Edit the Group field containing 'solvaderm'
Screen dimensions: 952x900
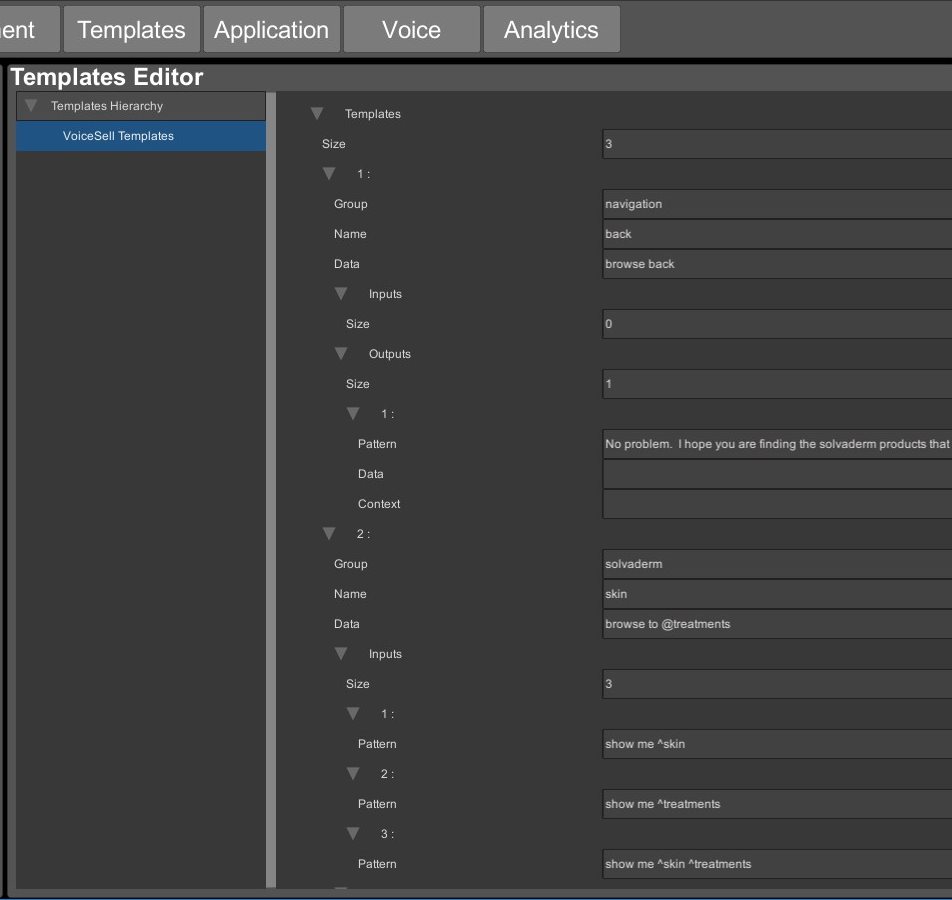777,564
